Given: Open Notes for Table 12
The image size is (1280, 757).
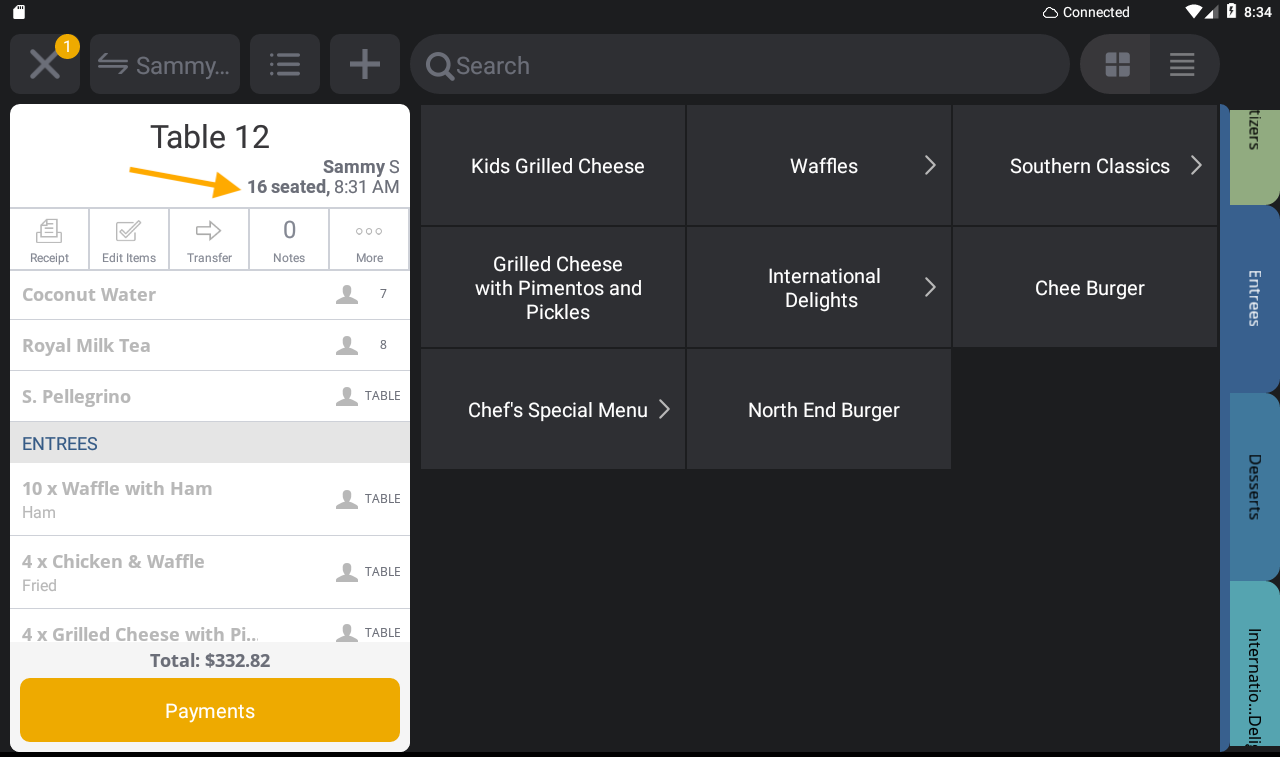Looking at the screenshot, I should coord(288,239).
